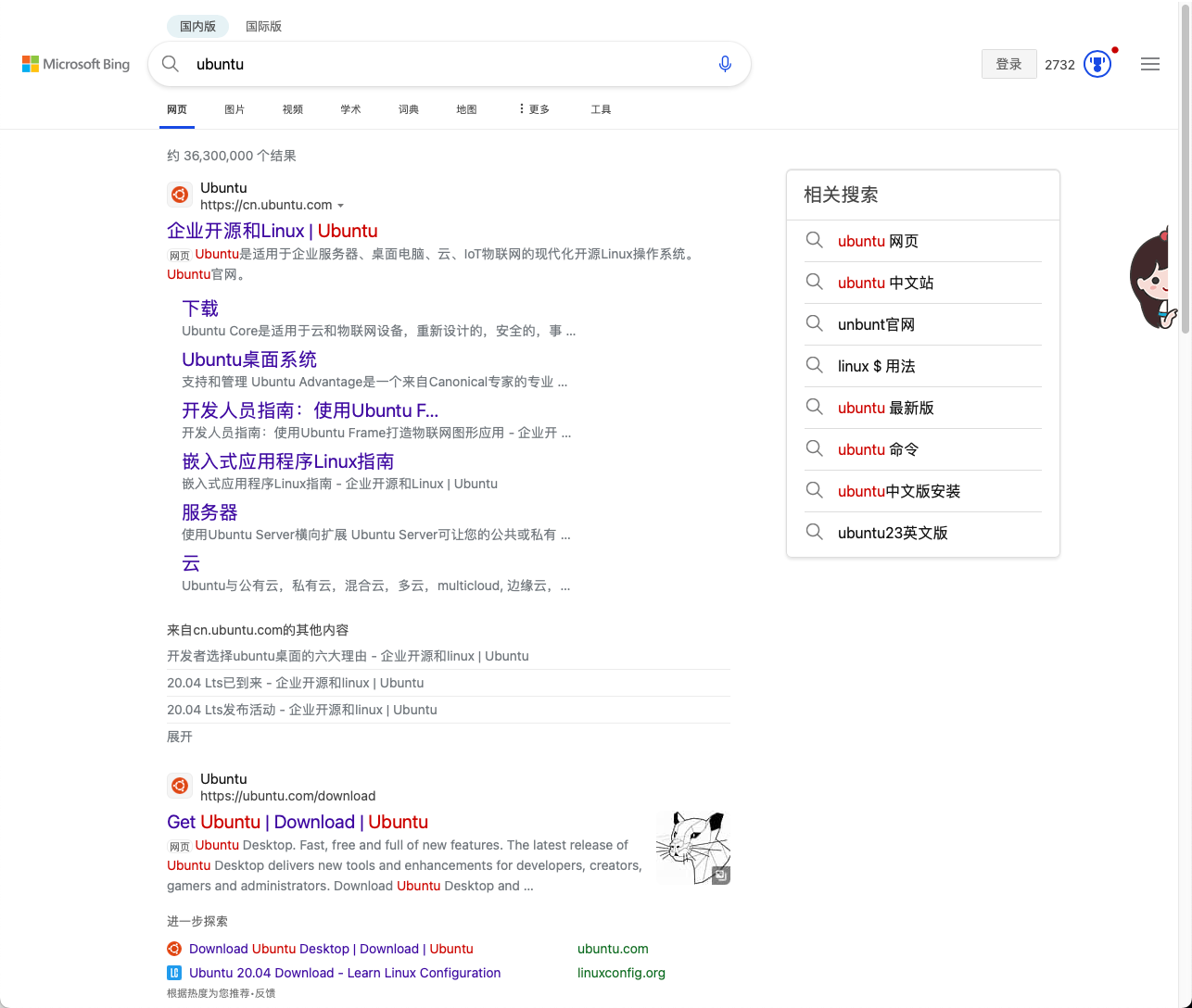
Task: Open the 地图 maps tab
Action: click(466, 109)
